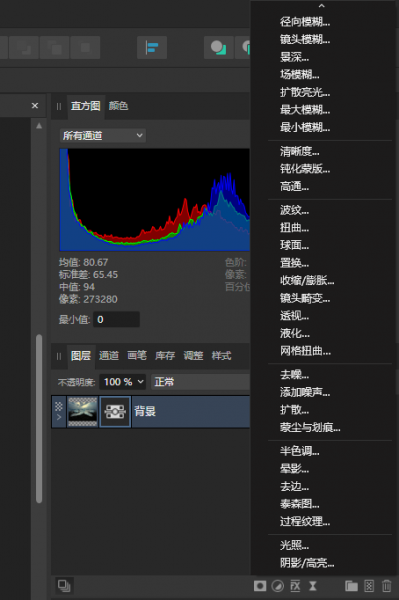Click the gray circle and green square insertion icon
Screen dimensions: 399x600
[x=218, y=47]
